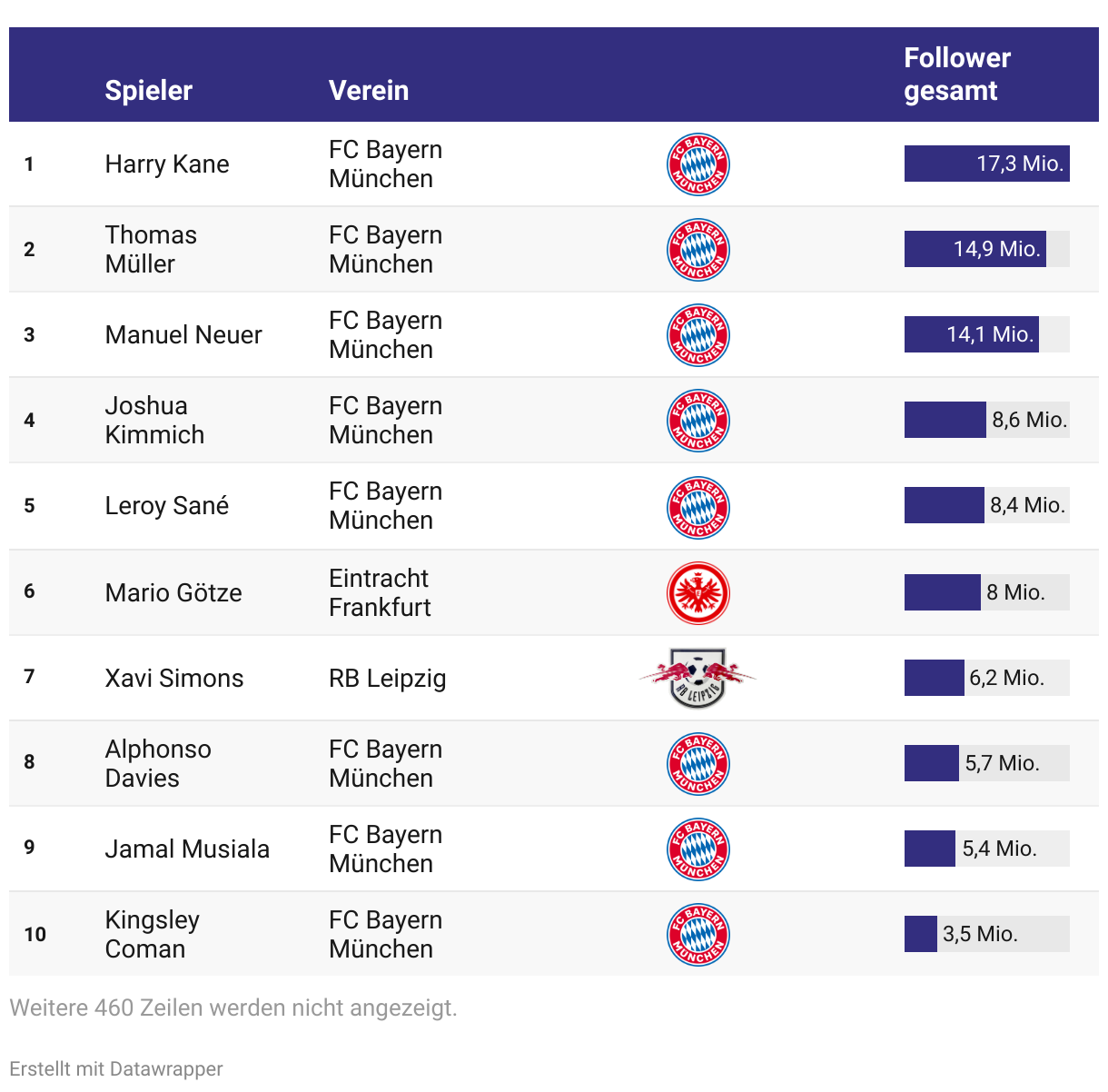1108x1092 pixels.
Task: Click the Bayern logo next to Thomas Müller
Action: click(x=698, y=250)
